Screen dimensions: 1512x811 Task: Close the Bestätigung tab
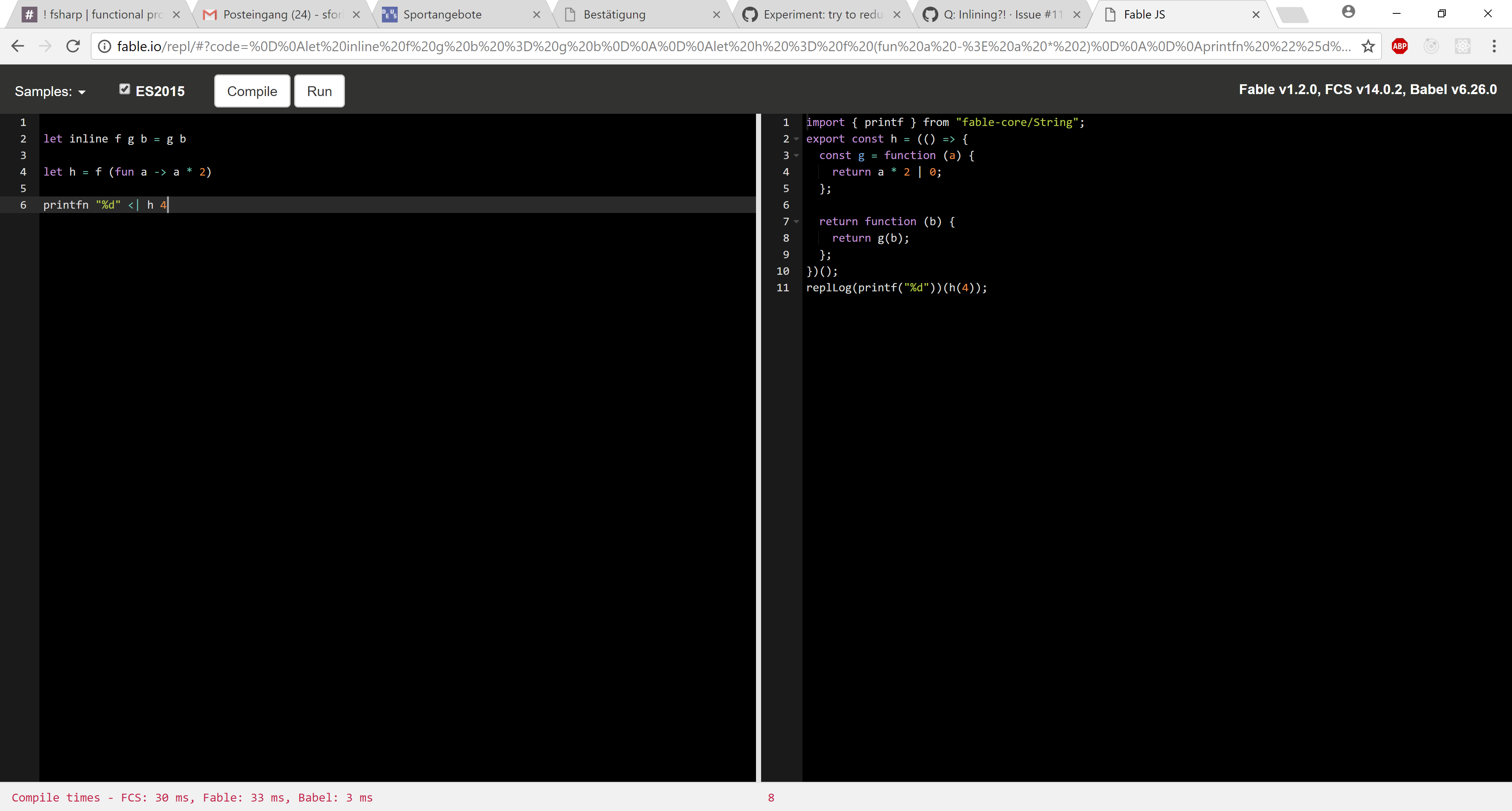pos(716,15)
